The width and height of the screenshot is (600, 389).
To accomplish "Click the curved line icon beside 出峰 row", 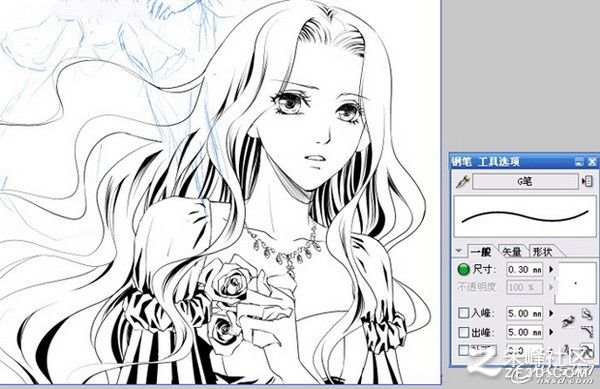I will tap(587, 331).
